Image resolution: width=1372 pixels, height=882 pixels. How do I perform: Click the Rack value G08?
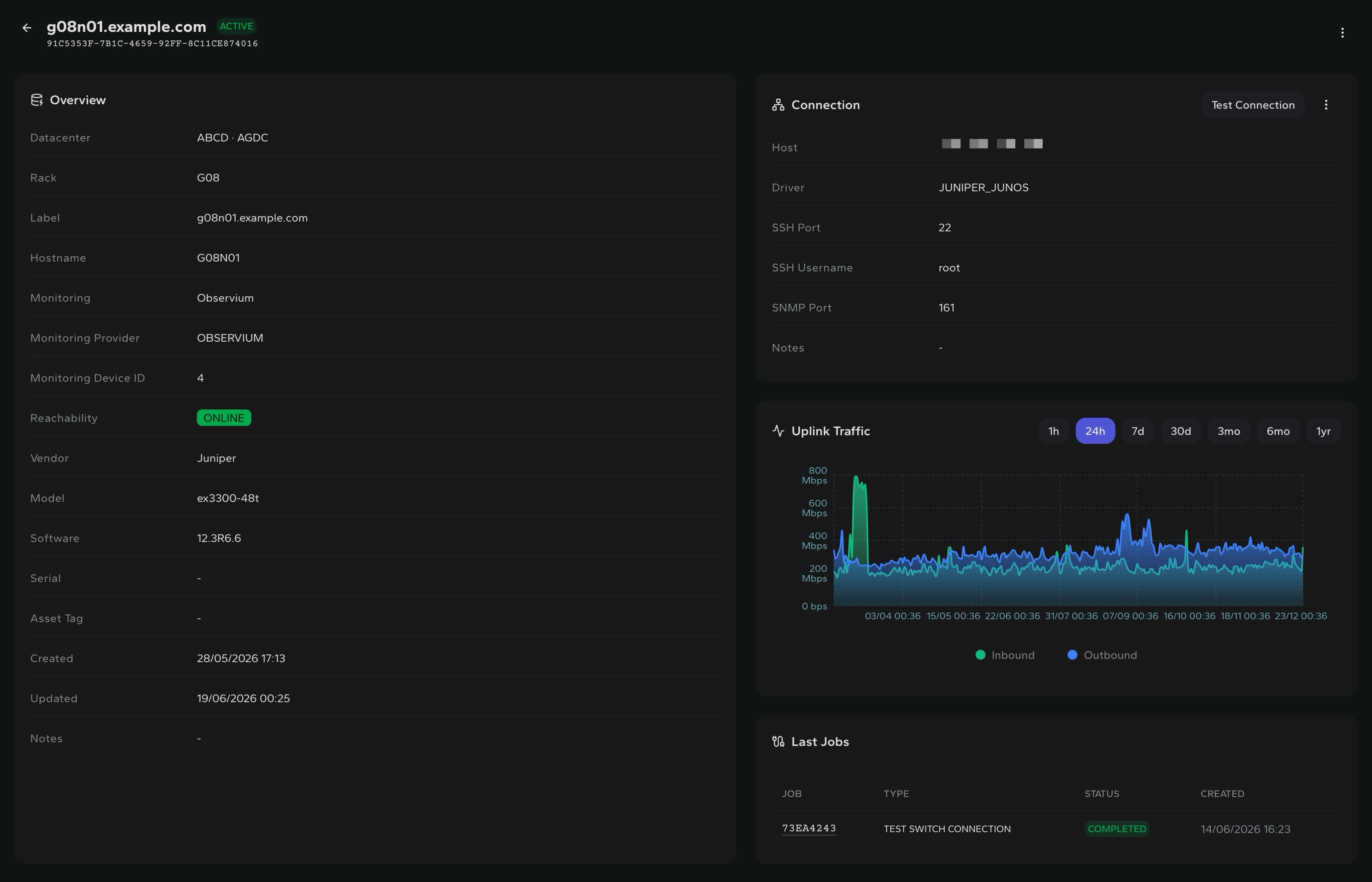(x=208, y=178)
